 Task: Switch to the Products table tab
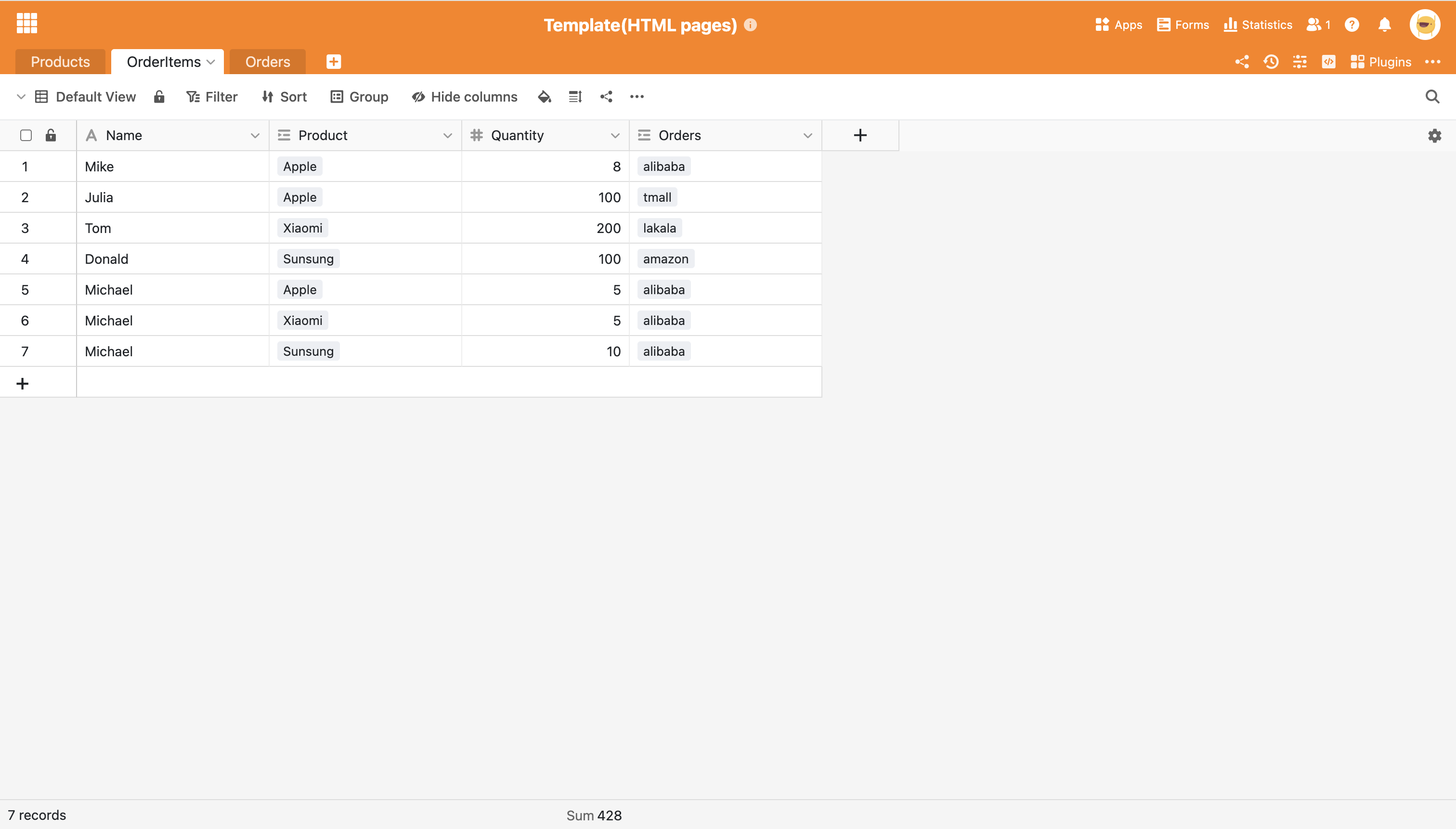[60, 62]
